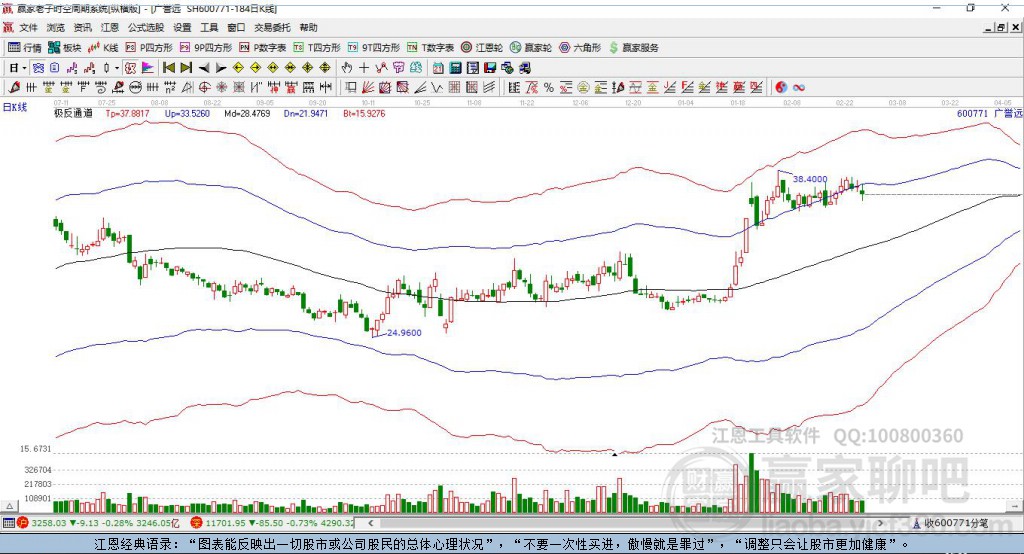Jump to first bar with skip-to-start icon
1024x554 pixels.
pyautogui.click(x=168, y=68)
